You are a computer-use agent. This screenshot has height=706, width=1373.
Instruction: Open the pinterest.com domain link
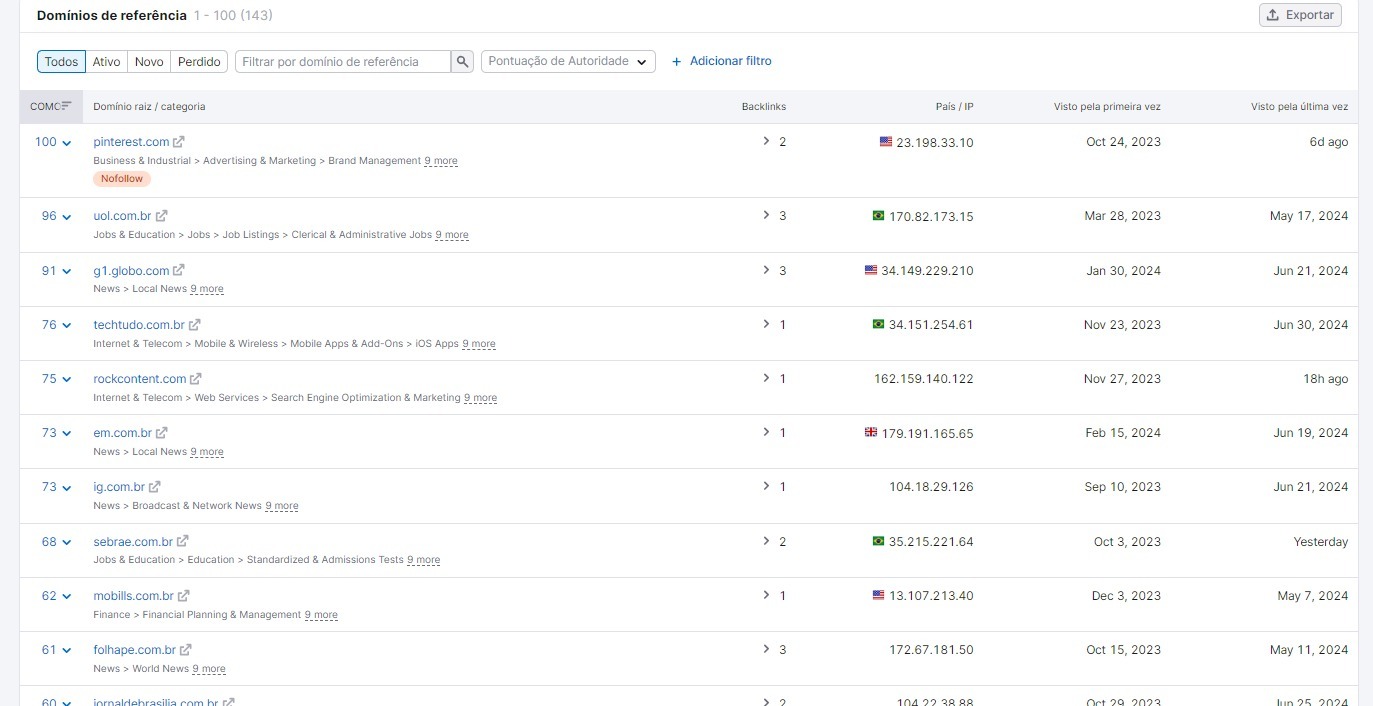[x=131, y=142]
